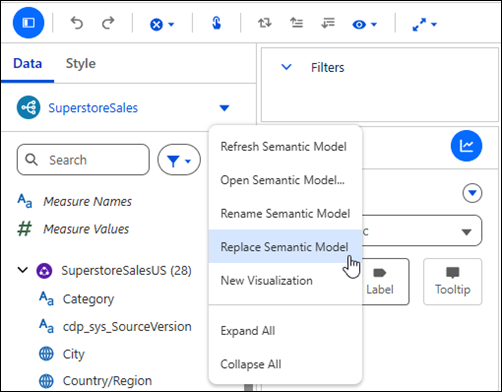The width and height of the screenshot is (502, 392).
Task: Select the Category field
Action: pyautogui.click(x=88, y=299)
